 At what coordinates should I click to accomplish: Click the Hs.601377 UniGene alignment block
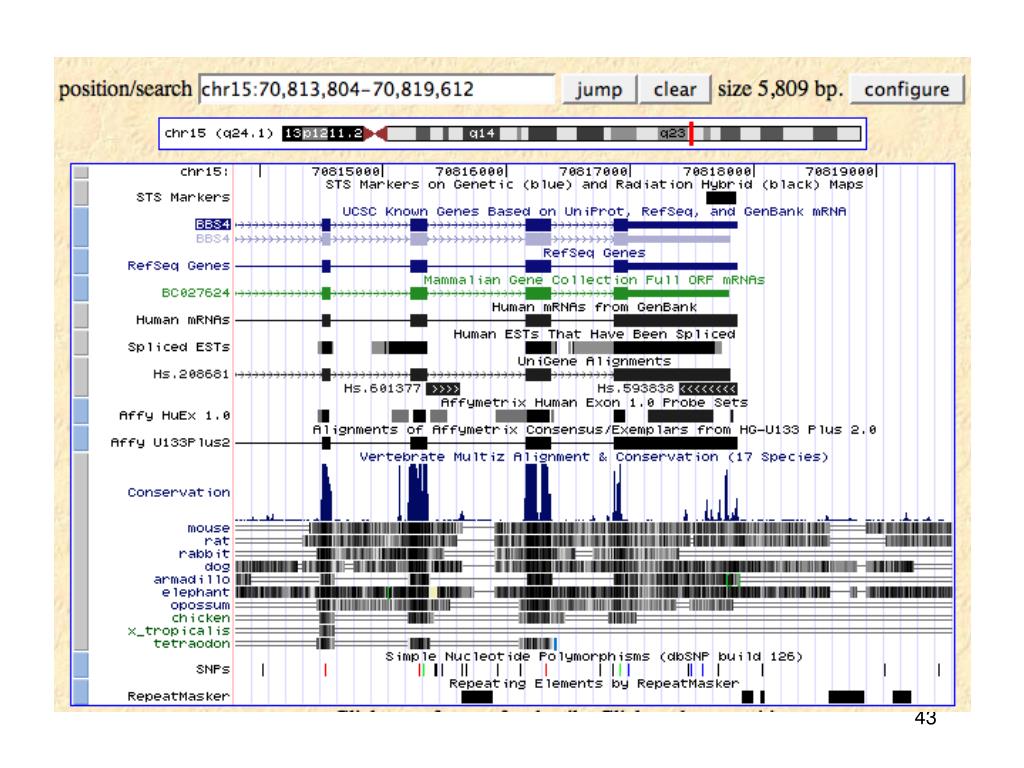click(443, 388)
